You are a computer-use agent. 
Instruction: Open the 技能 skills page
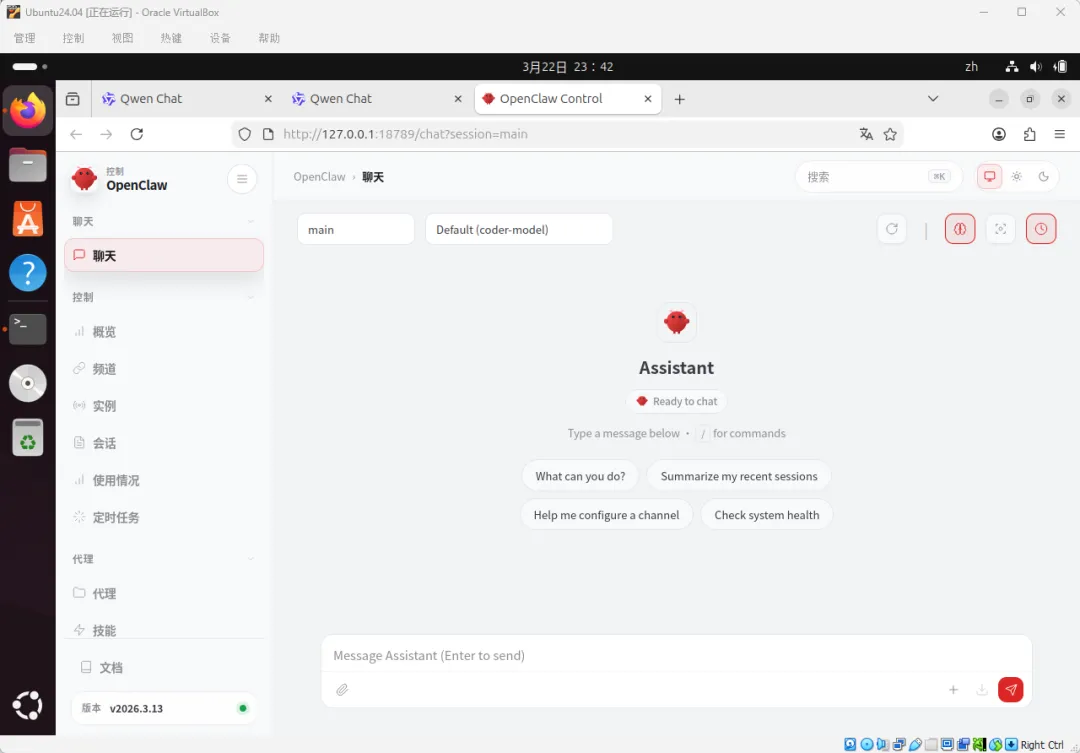click(x=164, y=630)
